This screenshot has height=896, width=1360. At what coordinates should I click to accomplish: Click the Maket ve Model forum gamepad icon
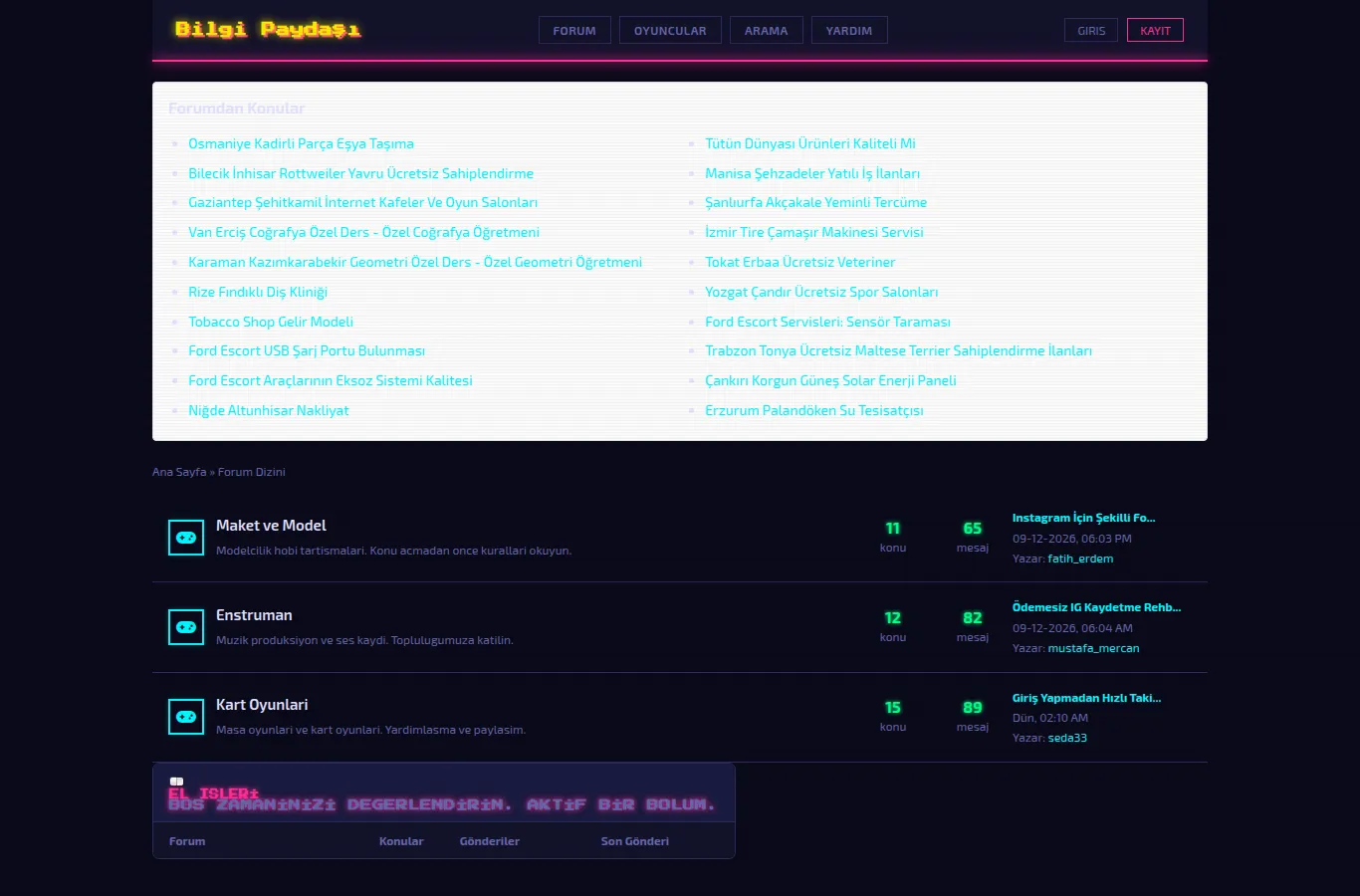tap(186, 538)
